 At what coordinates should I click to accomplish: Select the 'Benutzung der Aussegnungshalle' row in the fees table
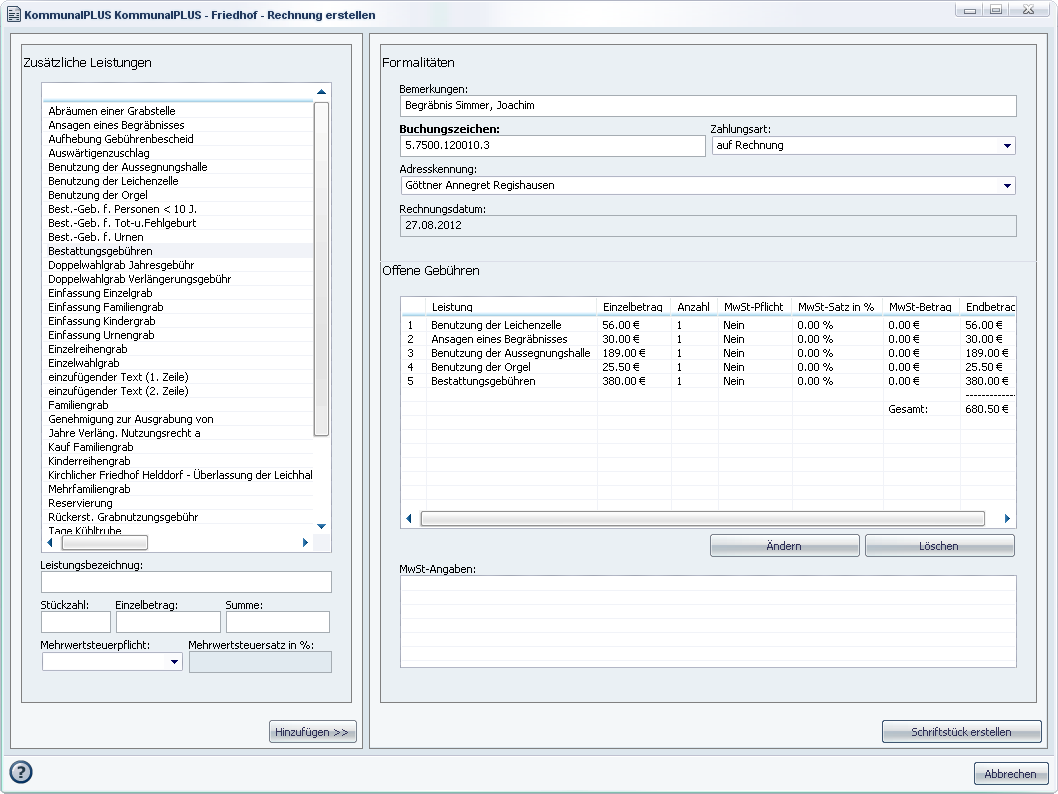click(510, 353)
